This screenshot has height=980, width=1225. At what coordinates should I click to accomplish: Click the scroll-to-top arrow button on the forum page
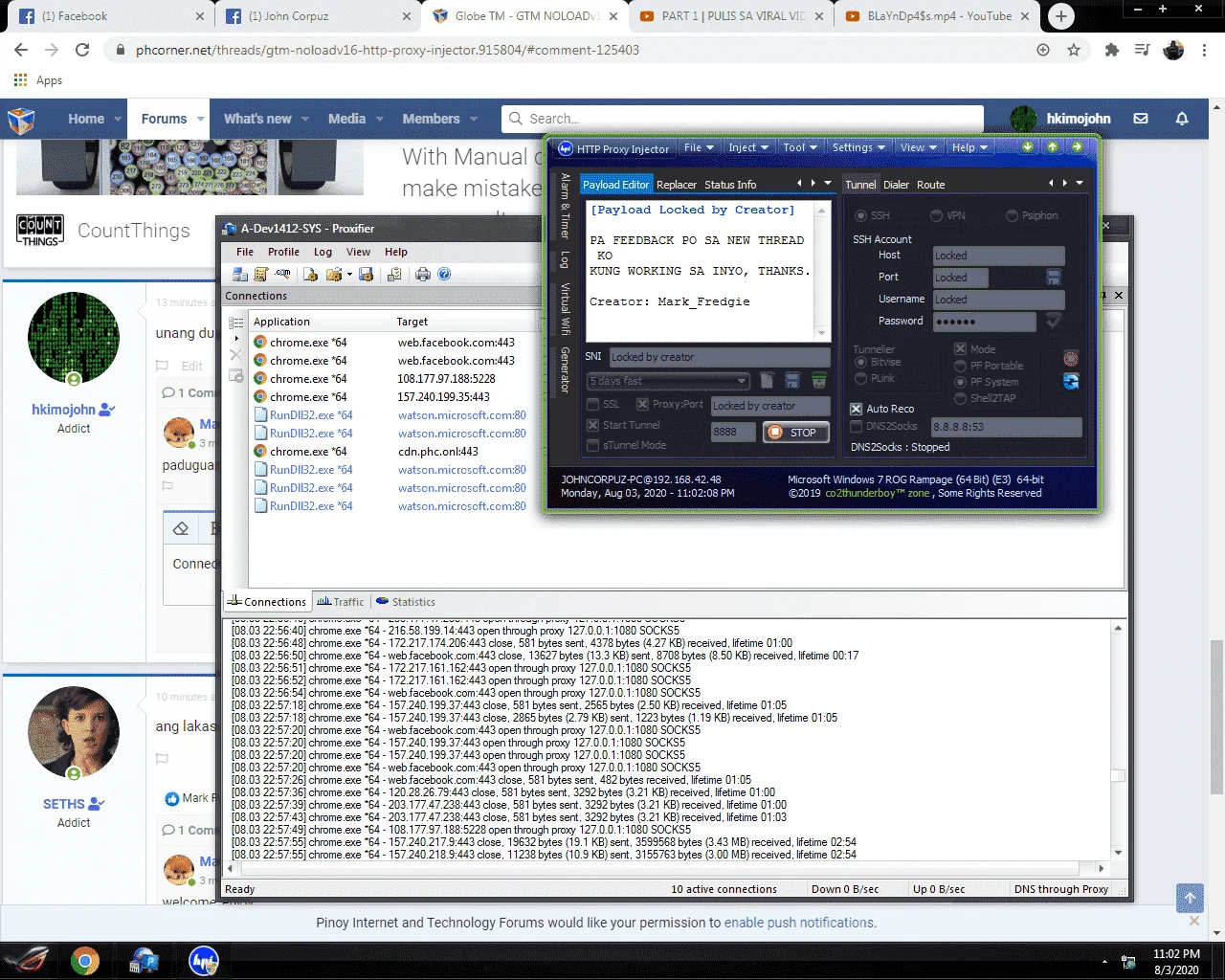(x=1190, y=898)
